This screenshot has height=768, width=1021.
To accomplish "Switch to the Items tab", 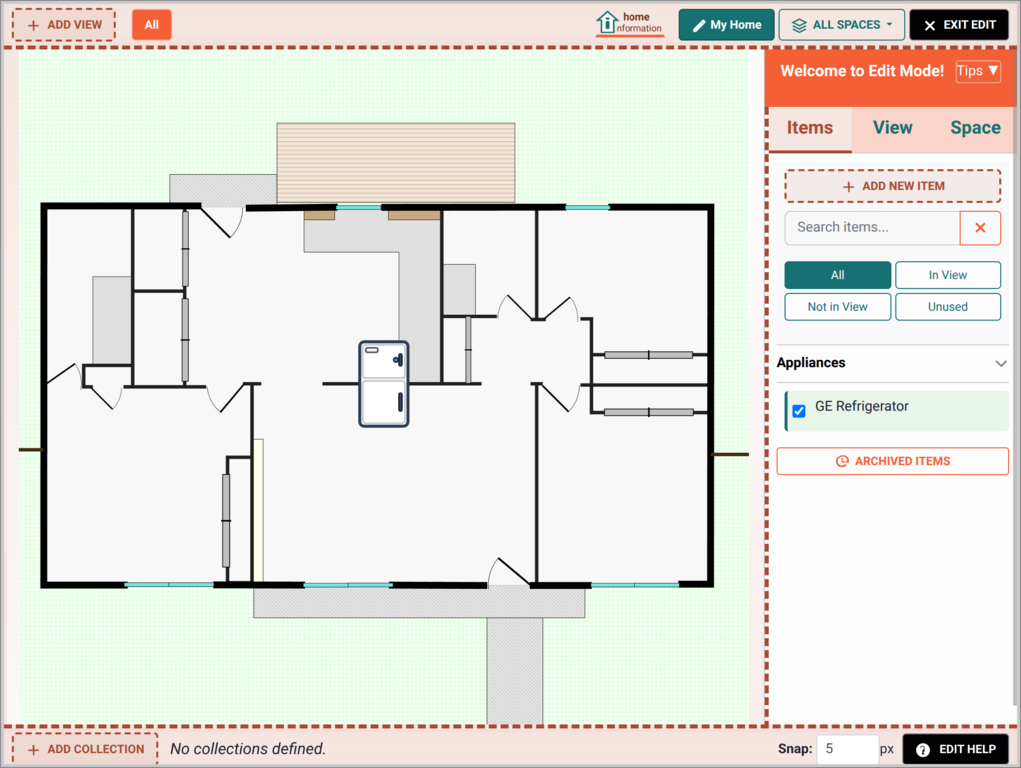I will coord(809,128).
